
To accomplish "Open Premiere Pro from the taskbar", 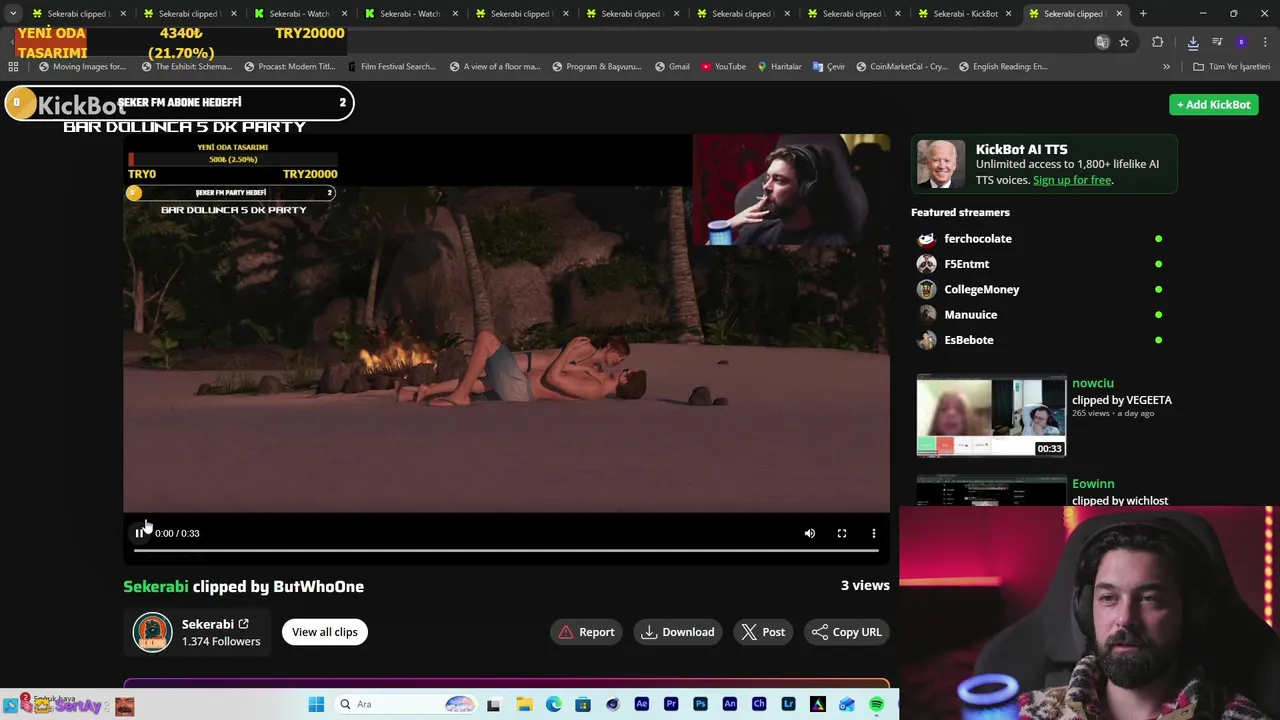I will pyautogui.click(x=671, y=705).
